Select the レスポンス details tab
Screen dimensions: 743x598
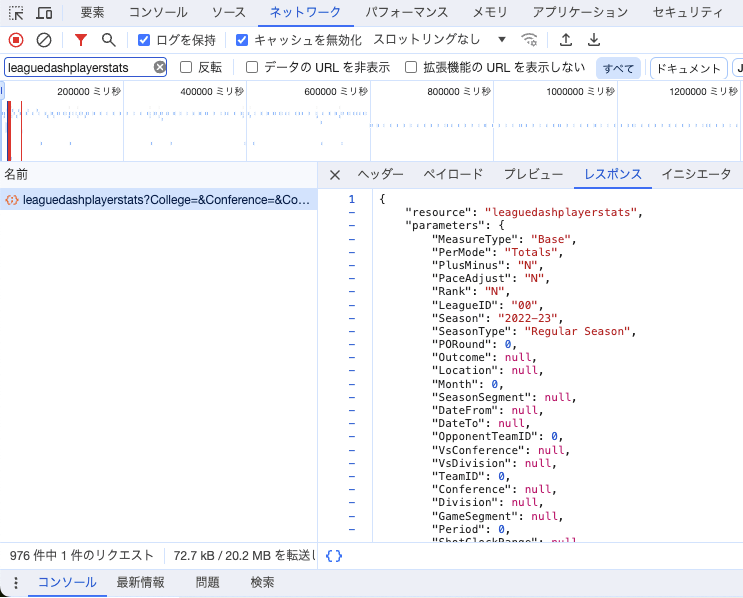[x=613, y=174]
